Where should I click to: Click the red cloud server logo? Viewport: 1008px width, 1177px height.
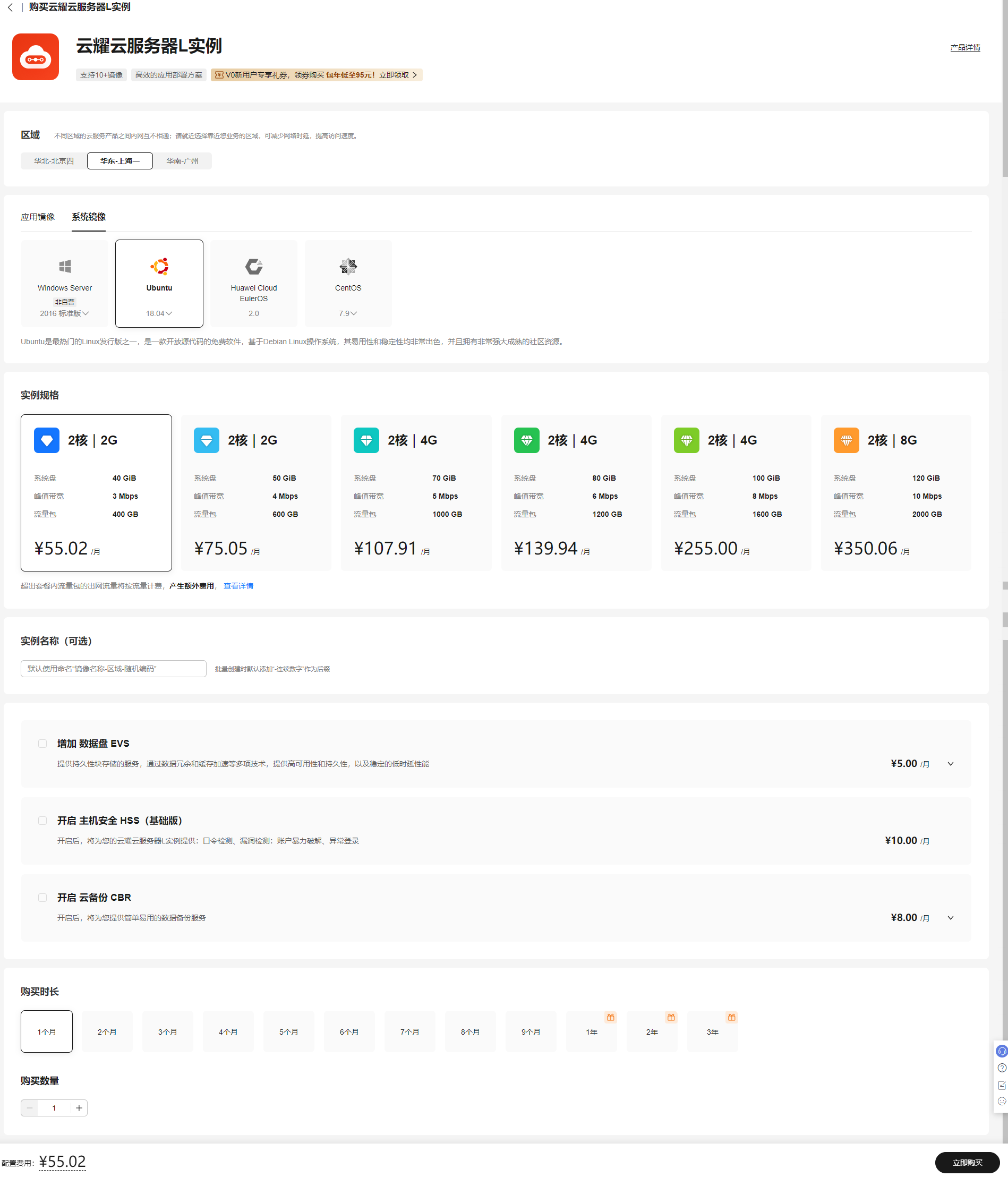pos(36,57)
